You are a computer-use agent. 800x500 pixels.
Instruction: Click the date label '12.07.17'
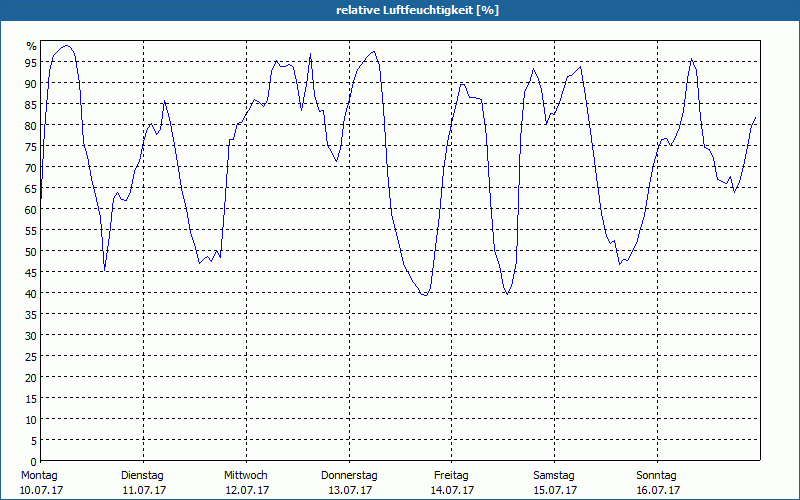246,490
